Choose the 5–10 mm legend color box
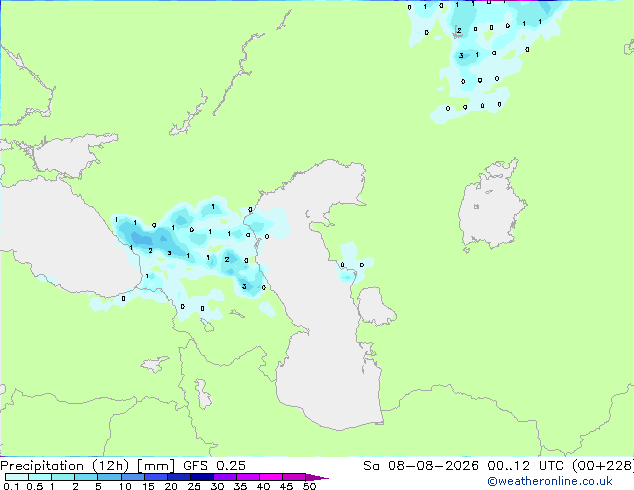 pos(109,477)
